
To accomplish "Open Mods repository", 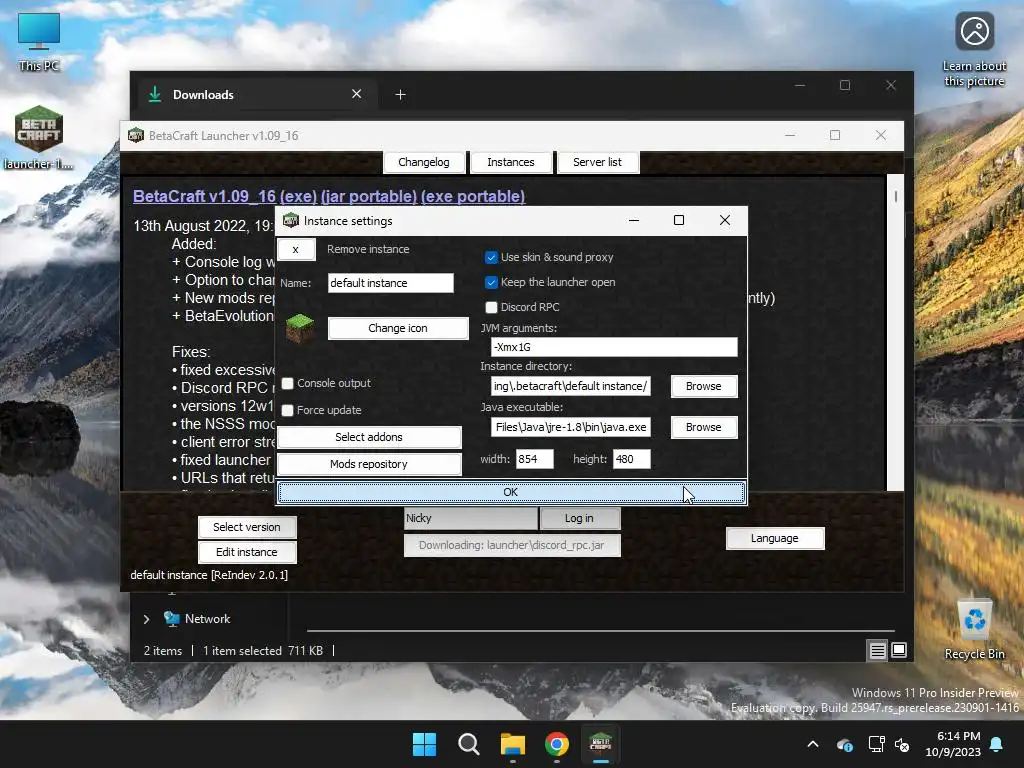I will 369,464.
